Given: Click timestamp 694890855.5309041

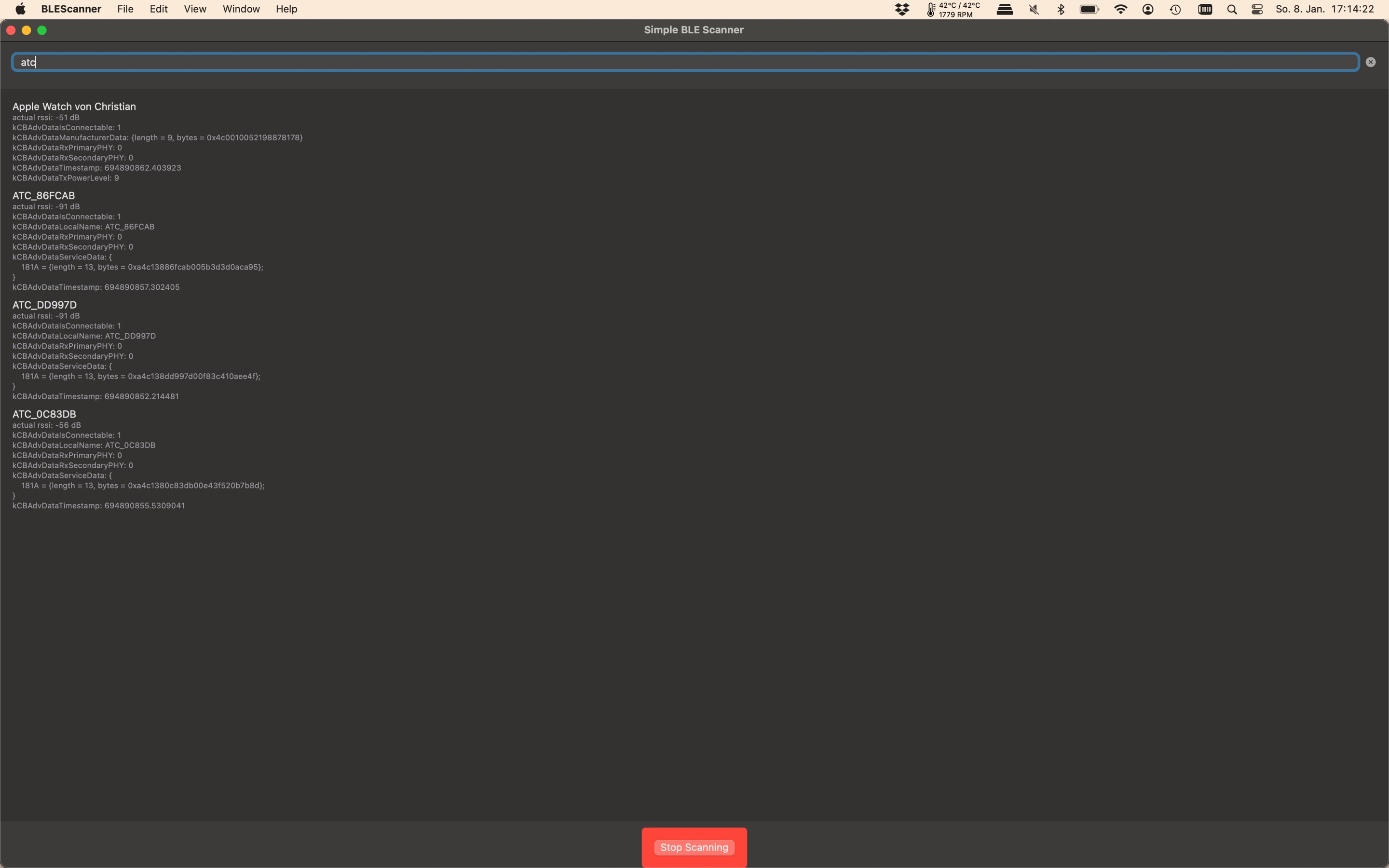Looking at the screenshot, I should [x=144, y=506].
